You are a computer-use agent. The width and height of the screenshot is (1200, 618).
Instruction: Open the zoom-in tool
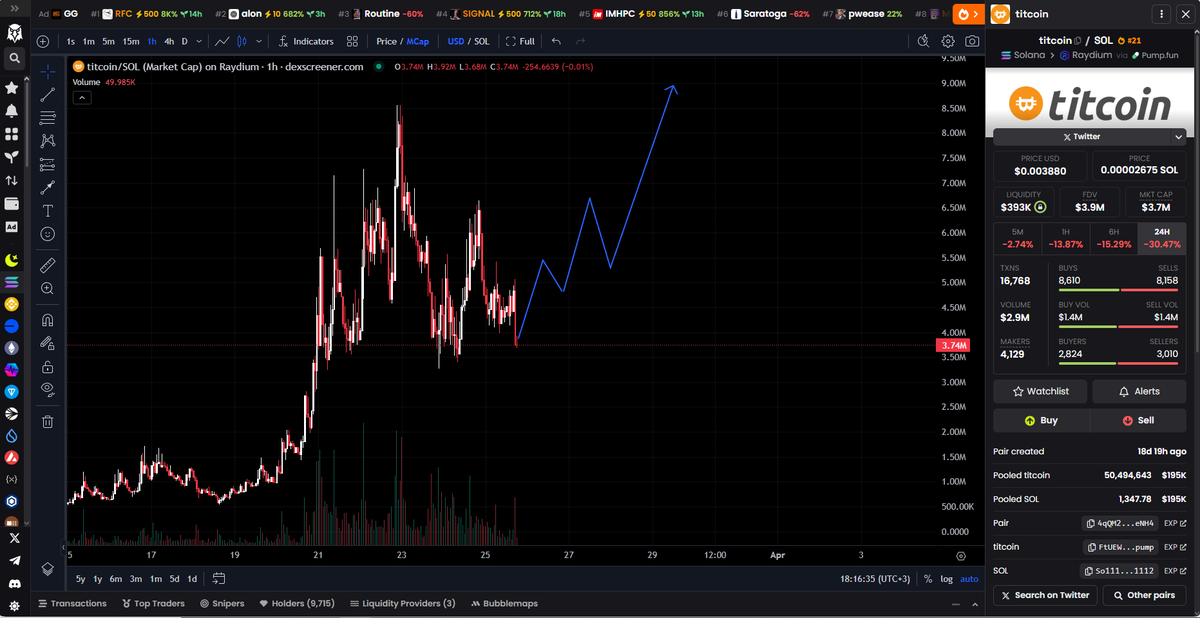(x=47, y=288)
